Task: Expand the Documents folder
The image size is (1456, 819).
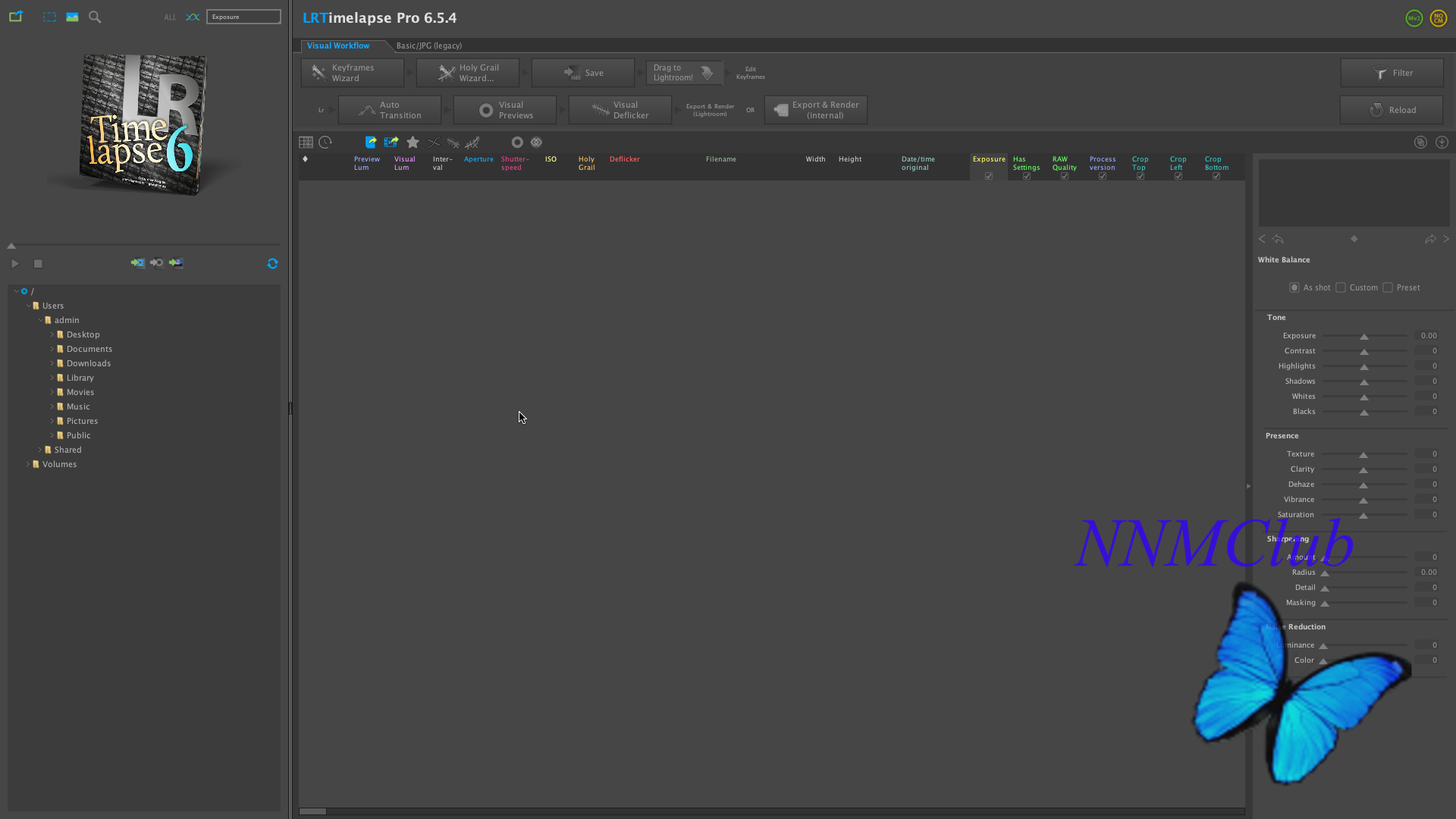Action: click(x=52, y=349)
